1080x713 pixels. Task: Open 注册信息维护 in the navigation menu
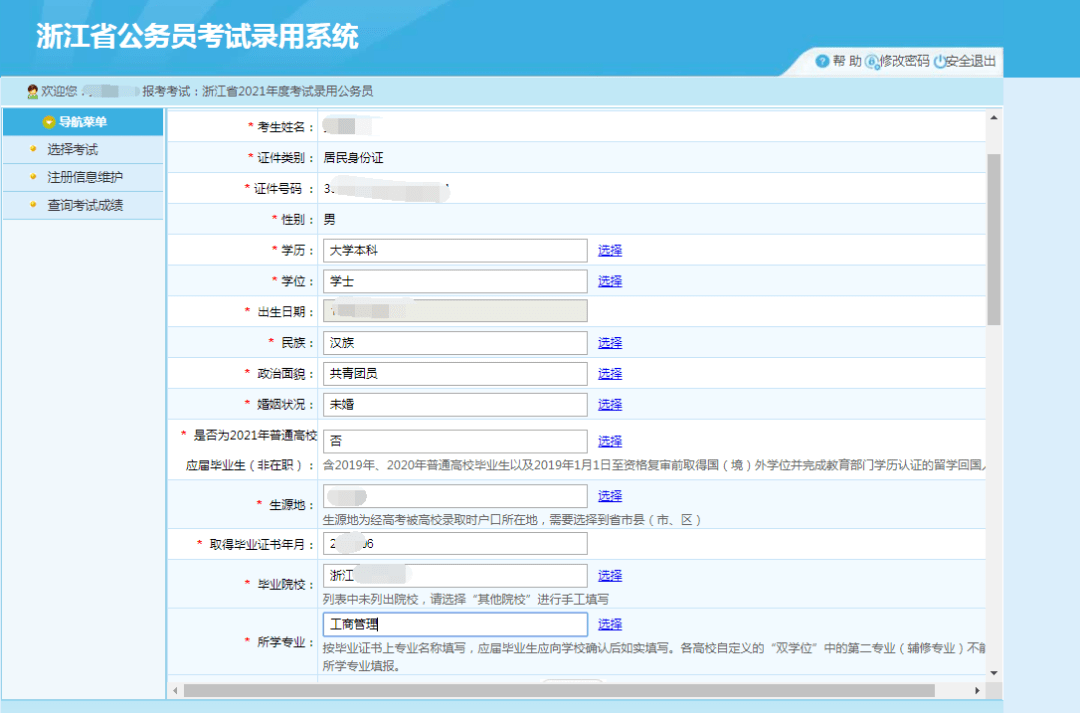tap(85, 177)
